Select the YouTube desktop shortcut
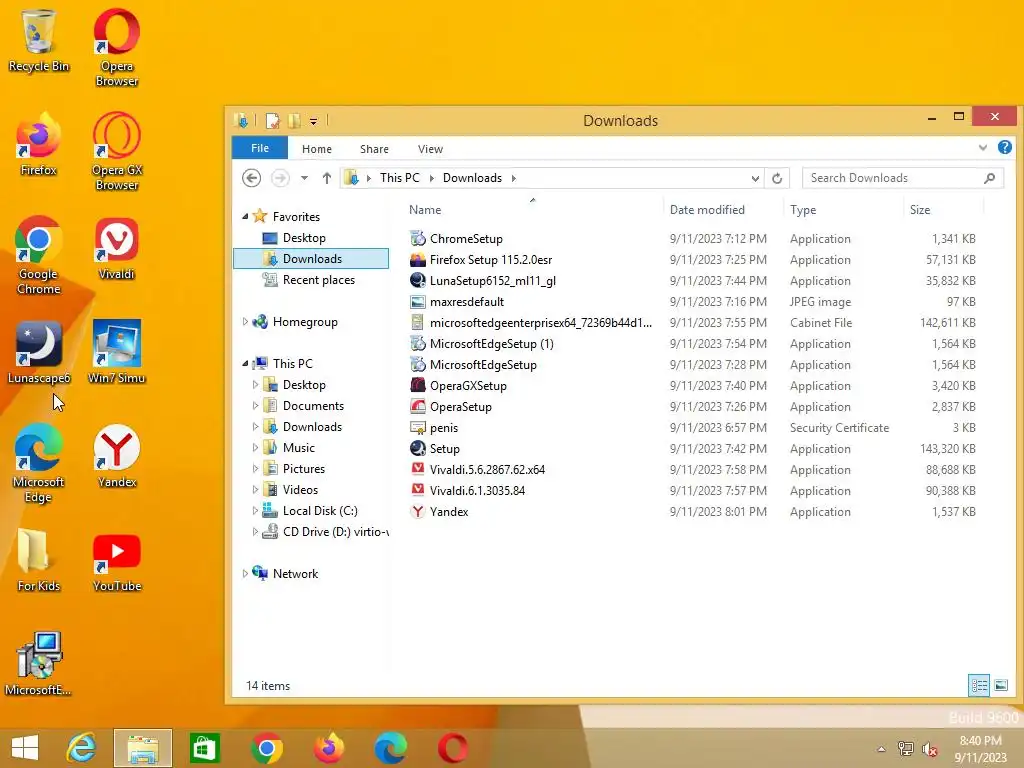The image size is (1024, 768). pyautogui.click(x=116, y=562)
